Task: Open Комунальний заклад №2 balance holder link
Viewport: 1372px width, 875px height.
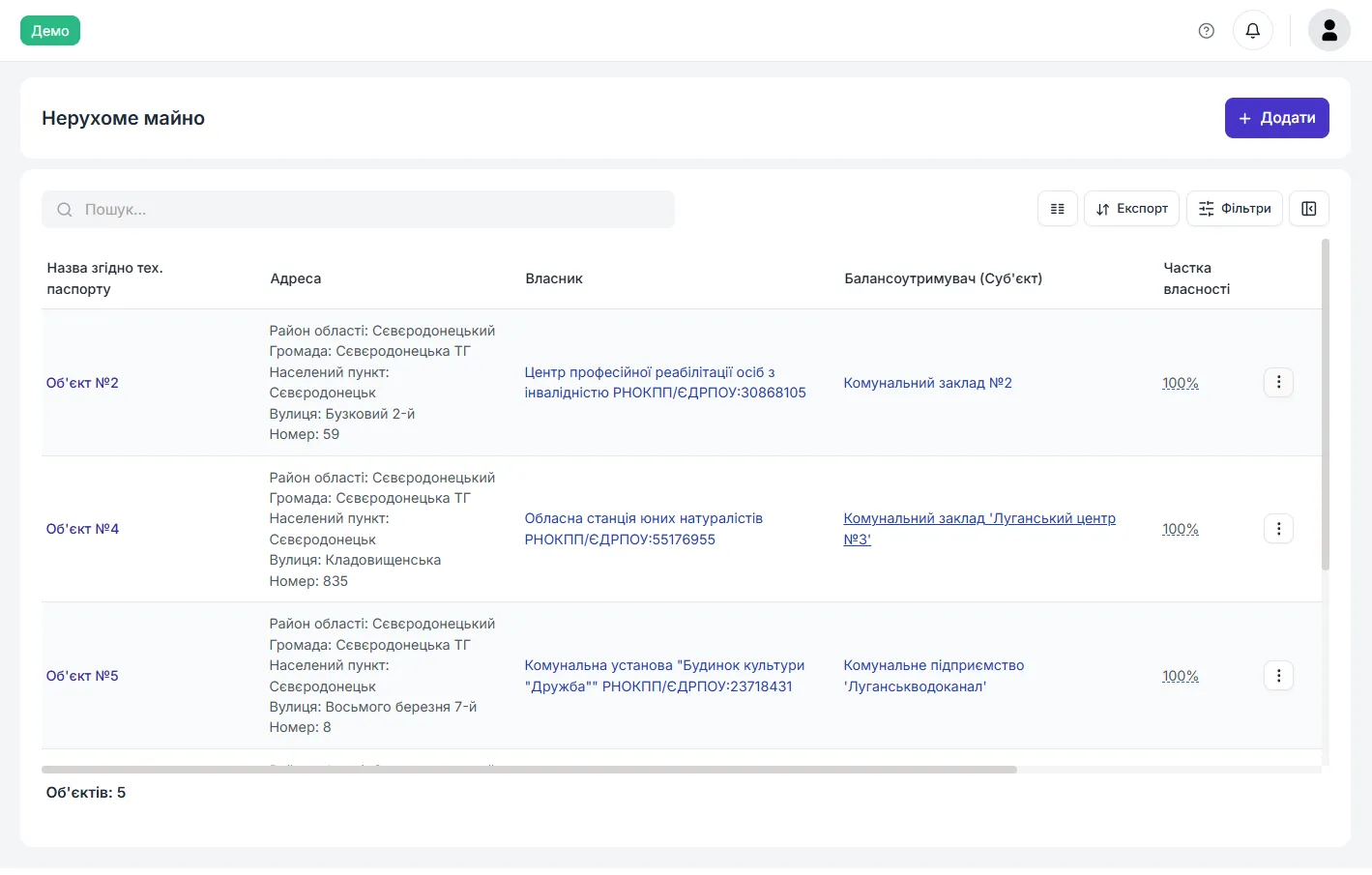Action: click(927, 383)
